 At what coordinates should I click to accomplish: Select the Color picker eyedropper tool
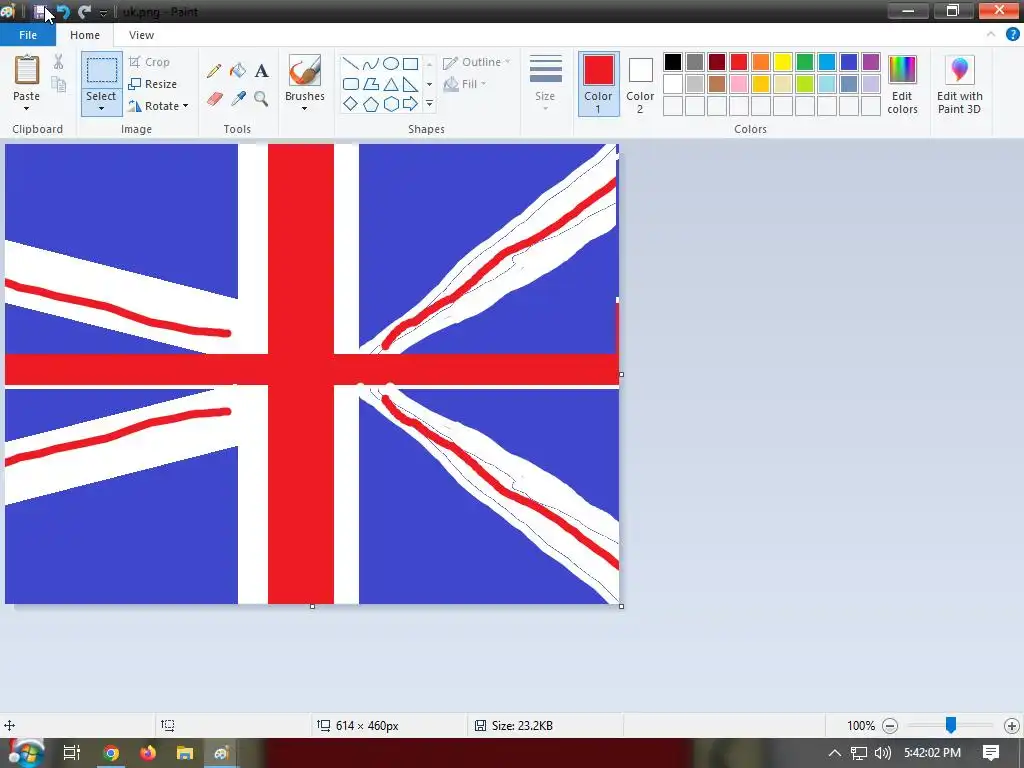point(238,99)
